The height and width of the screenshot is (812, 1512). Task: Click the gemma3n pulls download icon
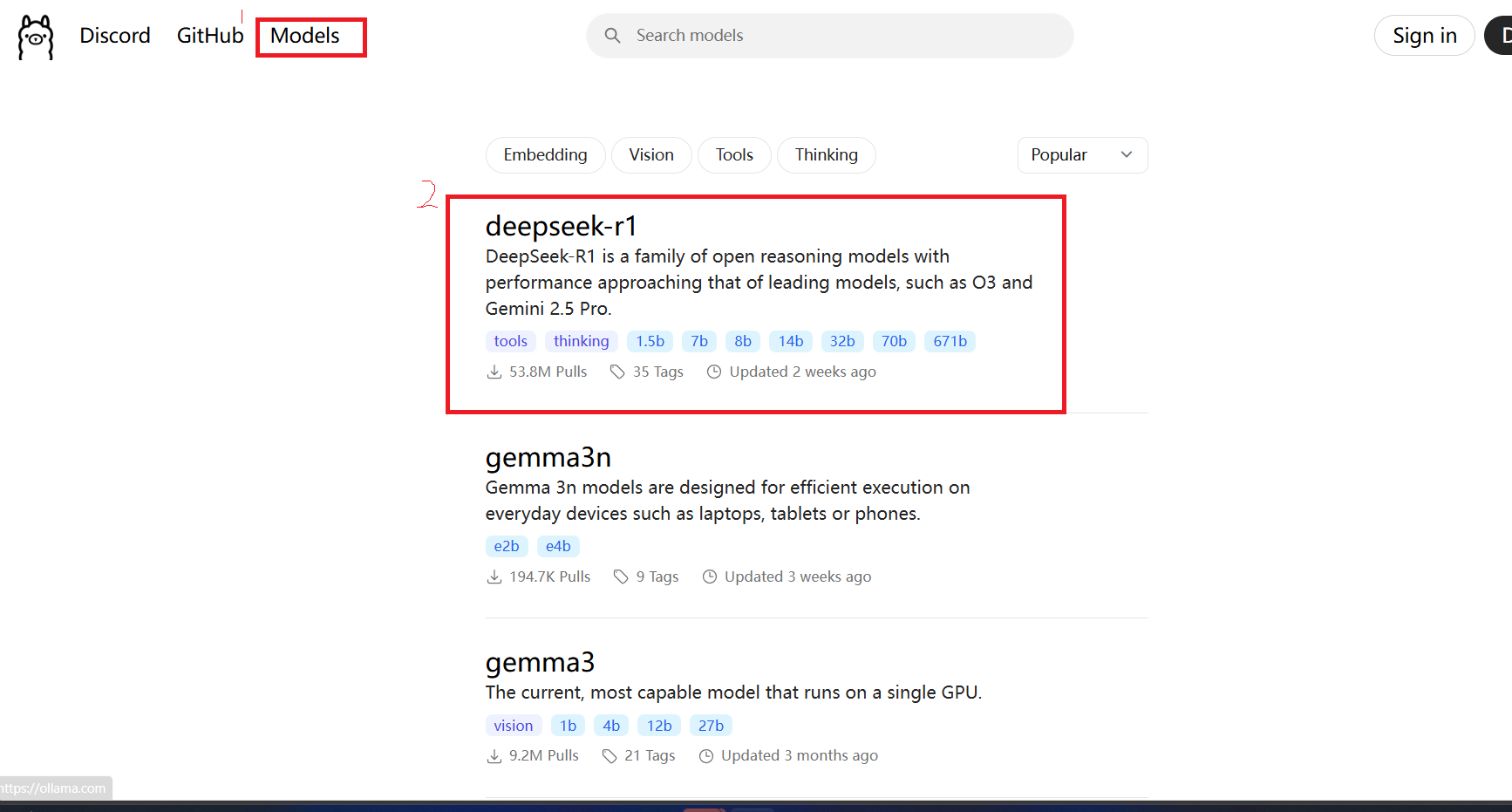tap(494, 577)
